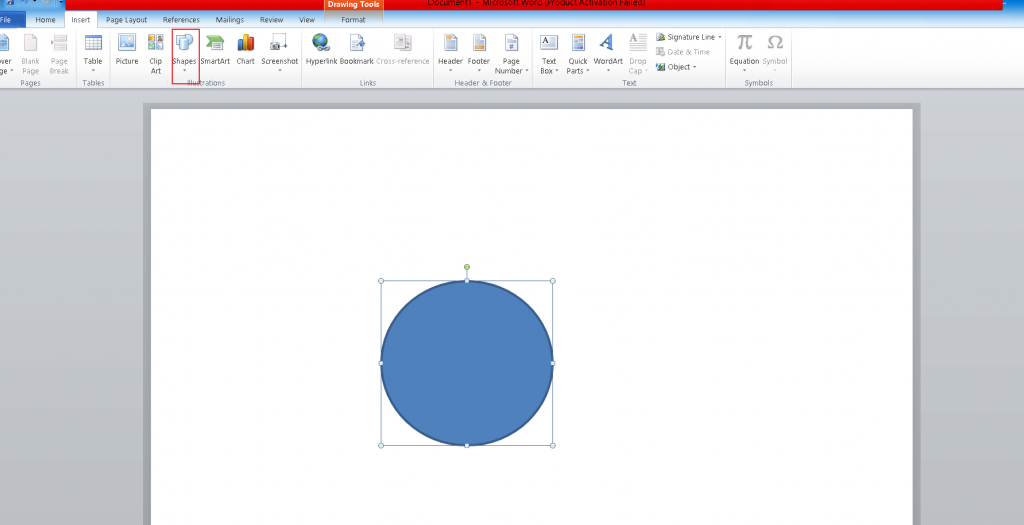Expand the Signature Line dropdown arrow
Image resolution: width=1024 pixels, height=525 pixels.
(x=720, y=37)
